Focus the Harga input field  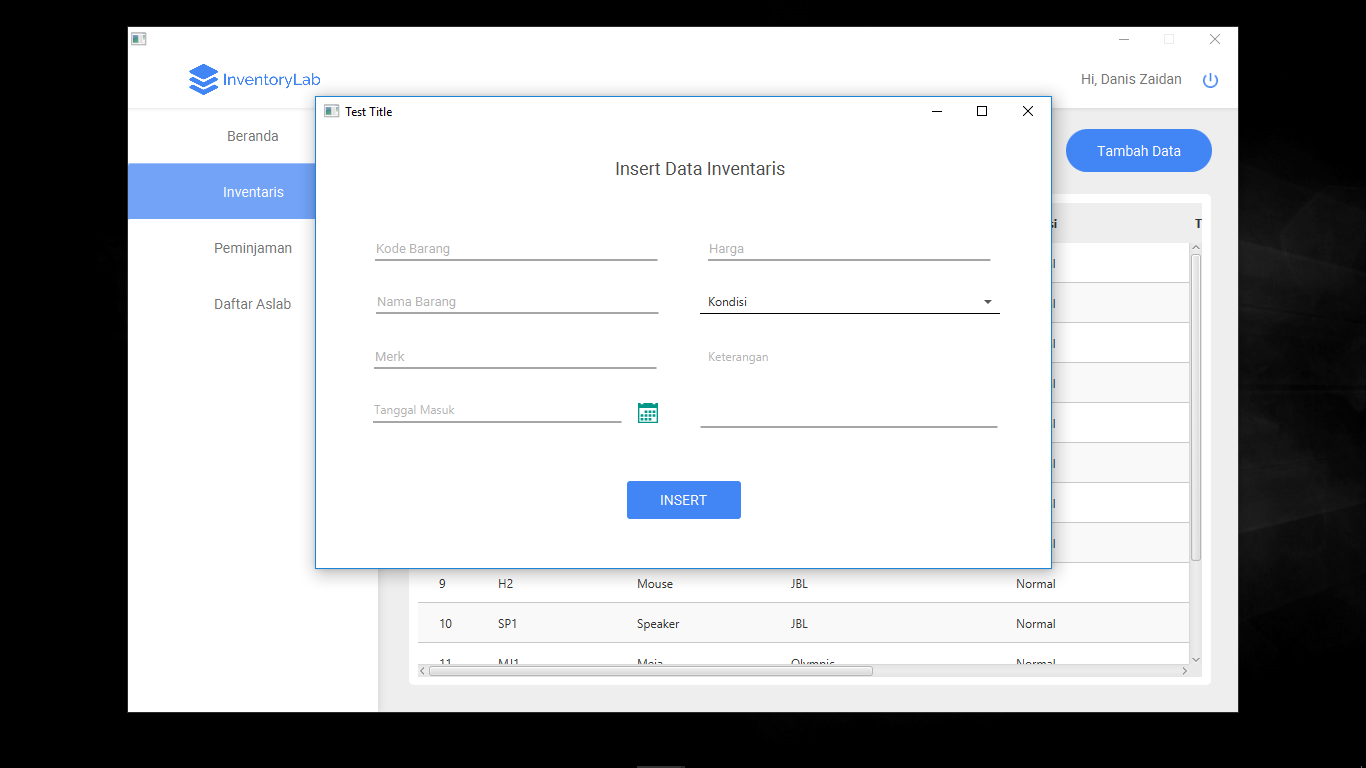click(x=848, y=249)
